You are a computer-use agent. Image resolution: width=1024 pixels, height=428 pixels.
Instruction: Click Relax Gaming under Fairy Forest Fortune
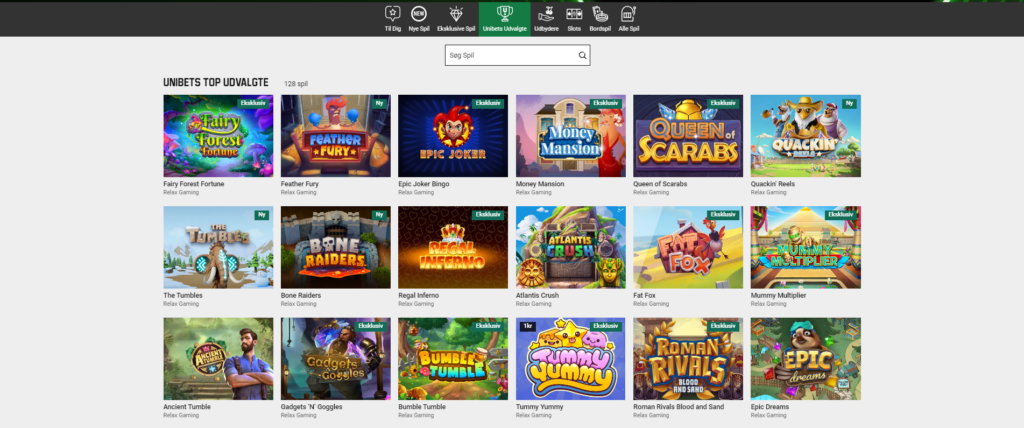[181, 193]
